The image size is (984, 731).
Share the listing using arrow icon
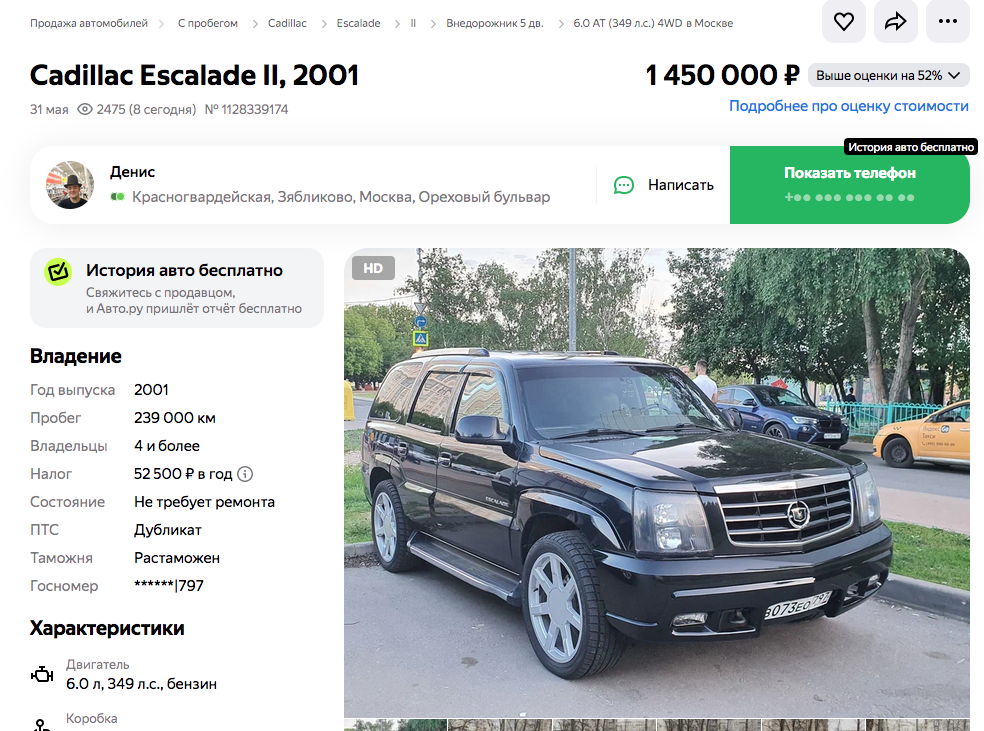tap(896, 21)
